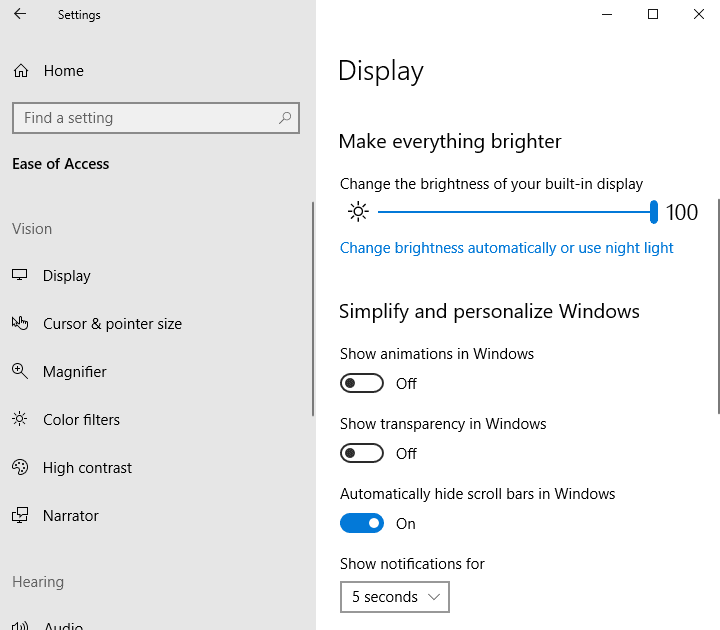Open the 5 seconds notifications dropdown

click(394, 597)
